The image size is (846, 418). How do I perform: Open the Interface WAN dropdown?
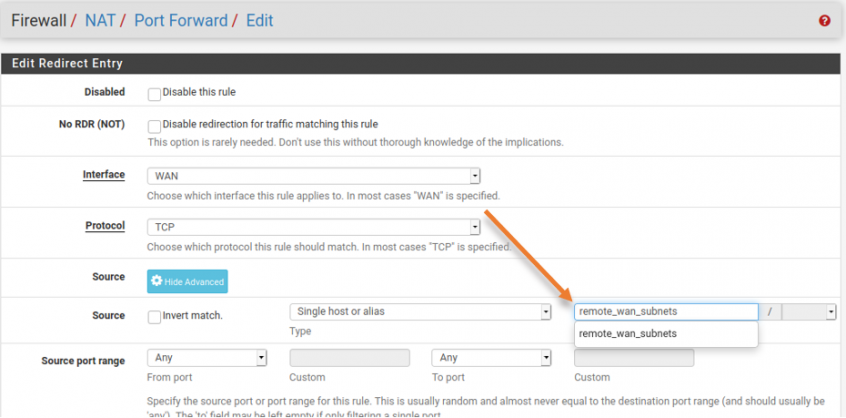click(313, 176)
